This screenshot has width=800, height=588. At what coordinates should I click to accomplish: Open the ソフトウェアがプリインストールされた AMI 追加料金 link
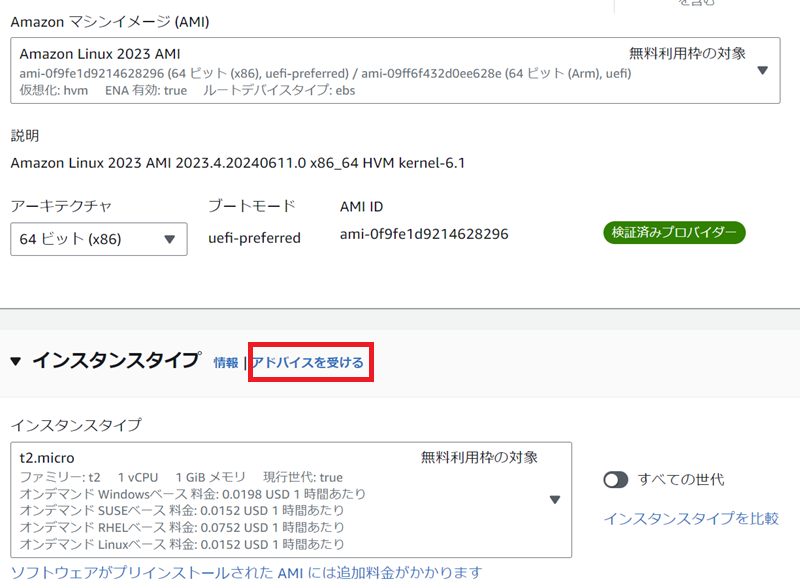(x=246, y=573)
